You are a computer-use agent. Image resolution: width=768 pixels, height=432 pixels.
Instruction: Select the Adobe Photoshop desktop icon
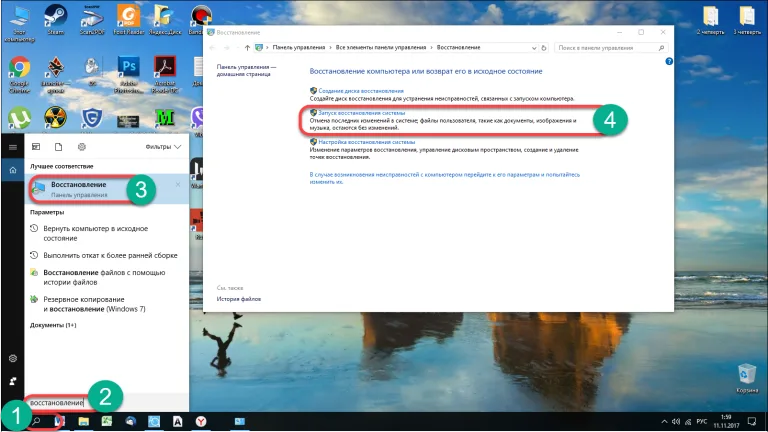(128, 74)
